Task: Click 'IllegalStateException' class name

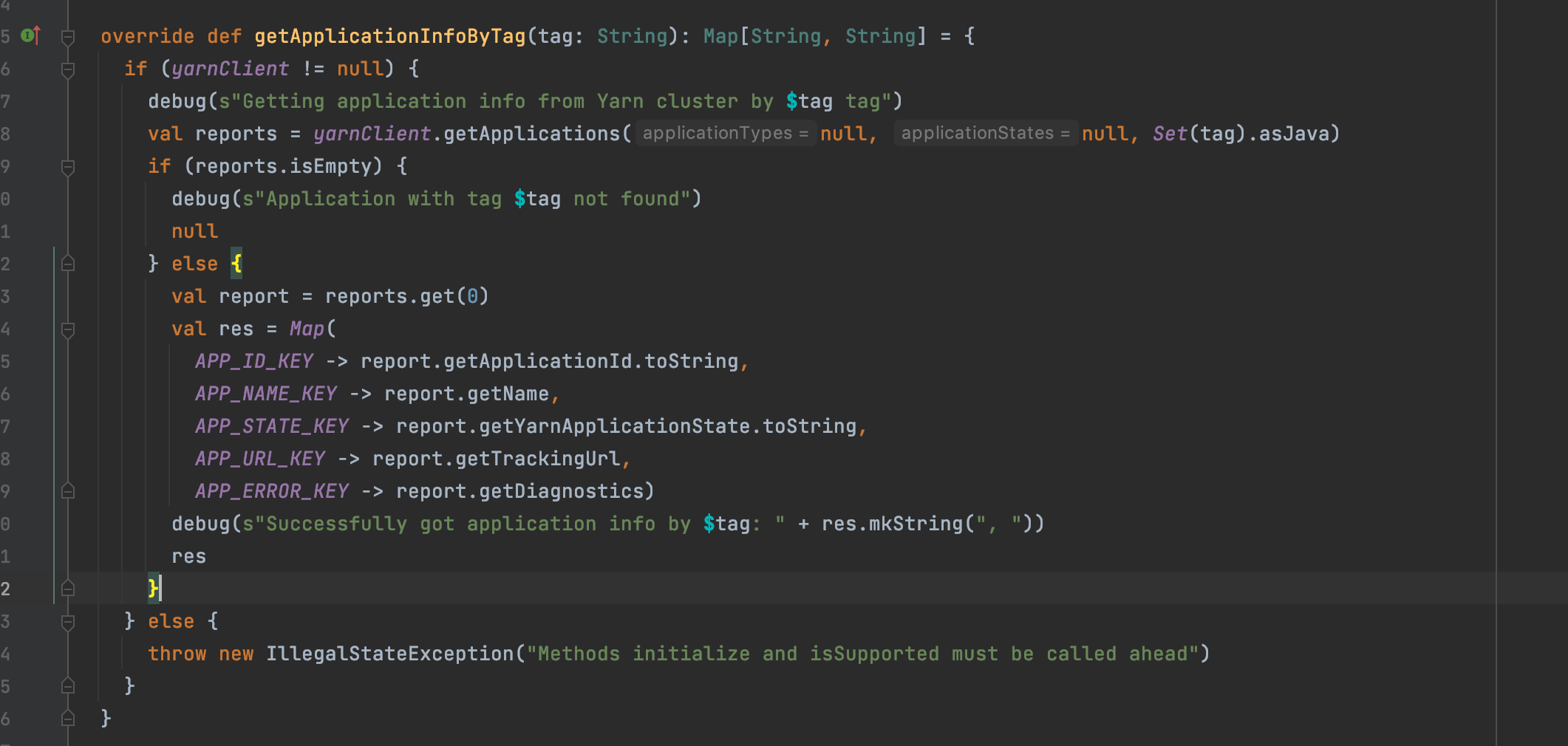Action: coord(389,654)
